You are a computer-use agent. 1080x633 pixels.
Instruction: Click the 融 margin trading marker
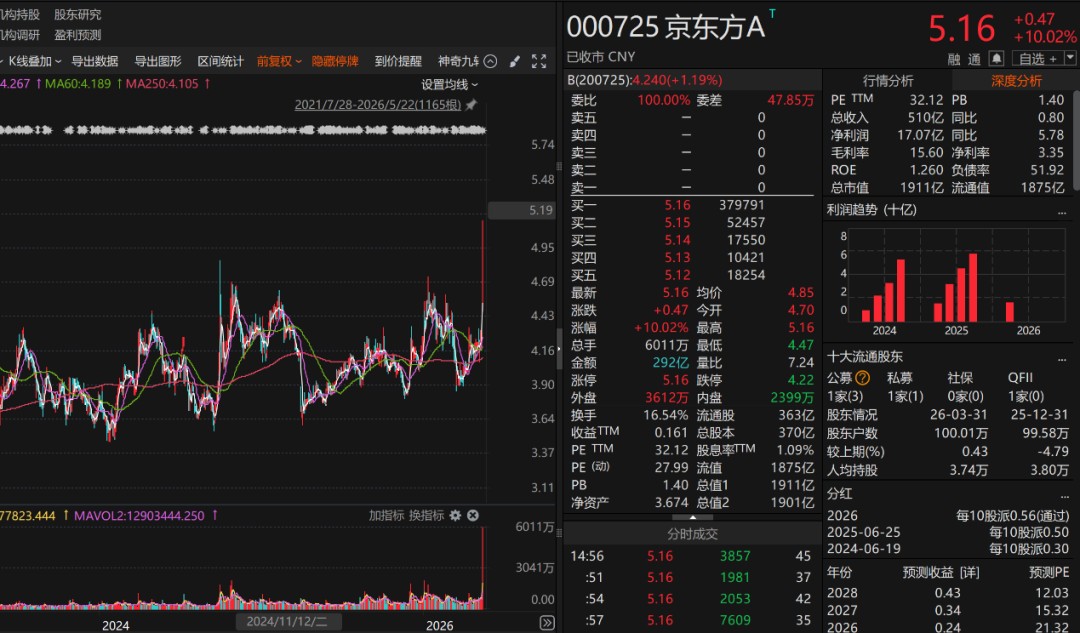click(954, 59)
